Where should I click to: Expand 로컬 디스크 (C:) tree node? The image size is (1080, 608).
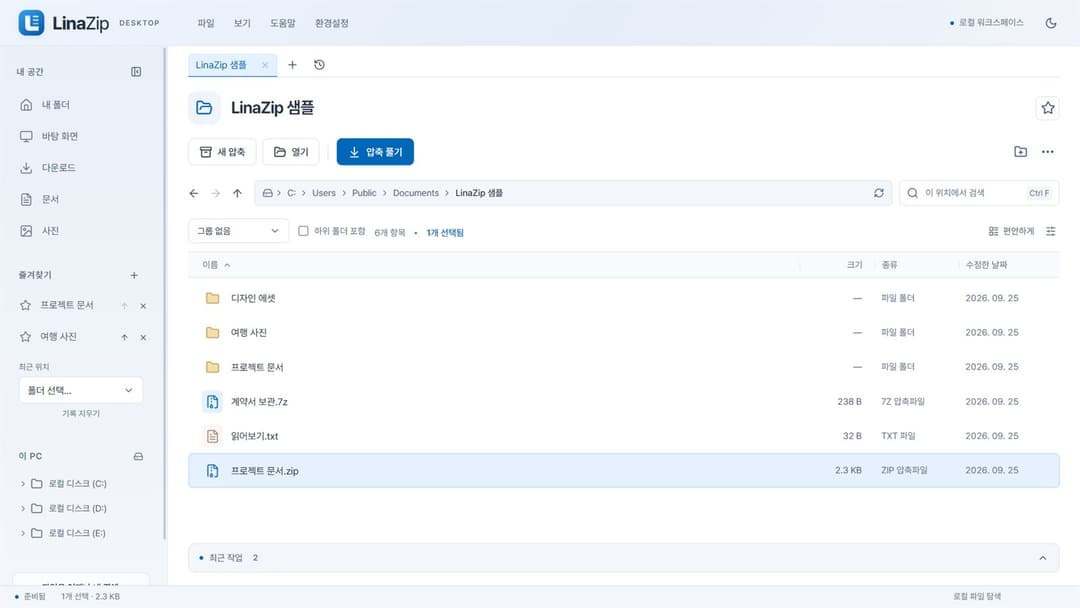click(x=23, y=484)
